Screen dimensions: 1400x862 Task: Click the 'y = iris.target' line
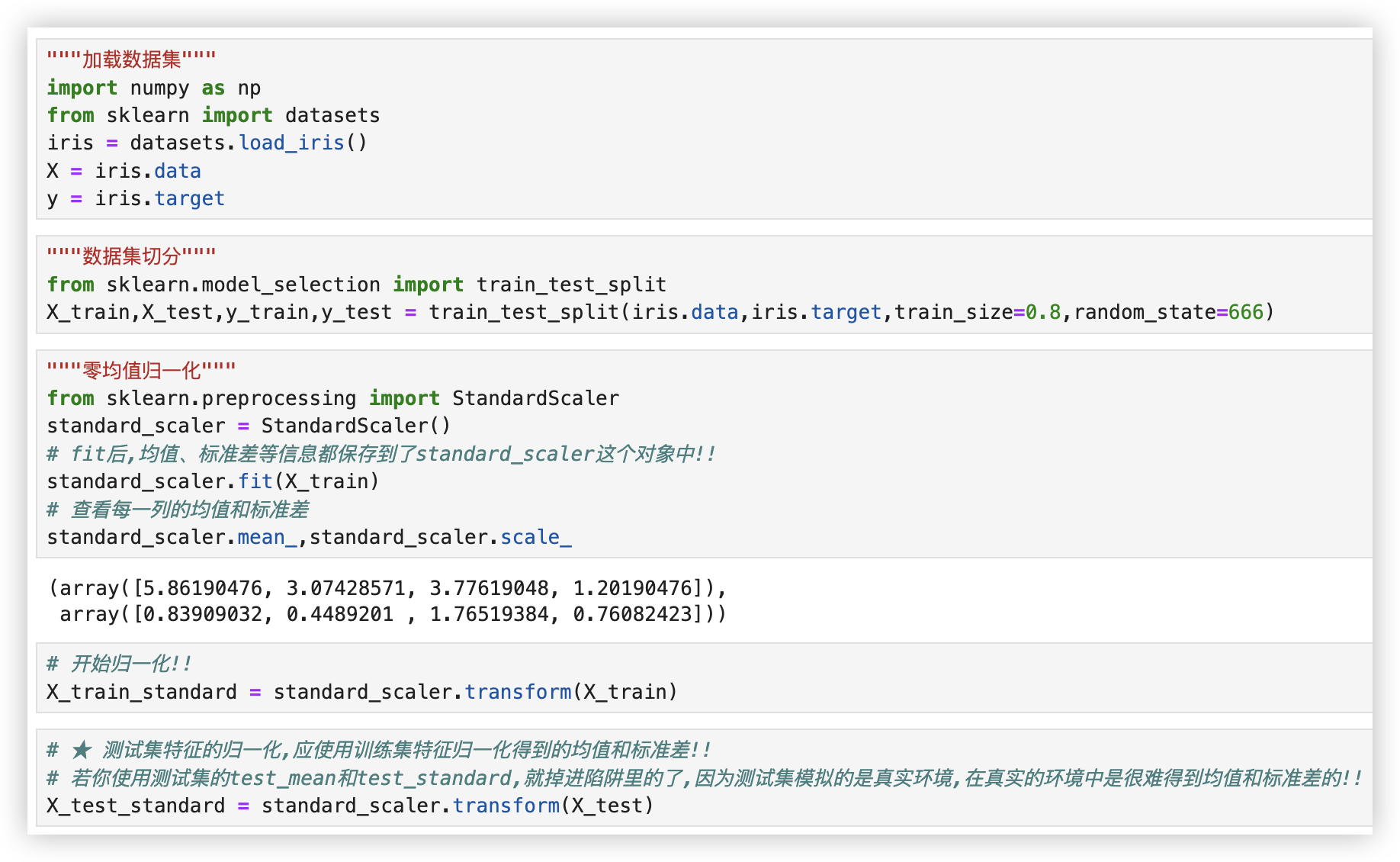click(x=136, y=198)
